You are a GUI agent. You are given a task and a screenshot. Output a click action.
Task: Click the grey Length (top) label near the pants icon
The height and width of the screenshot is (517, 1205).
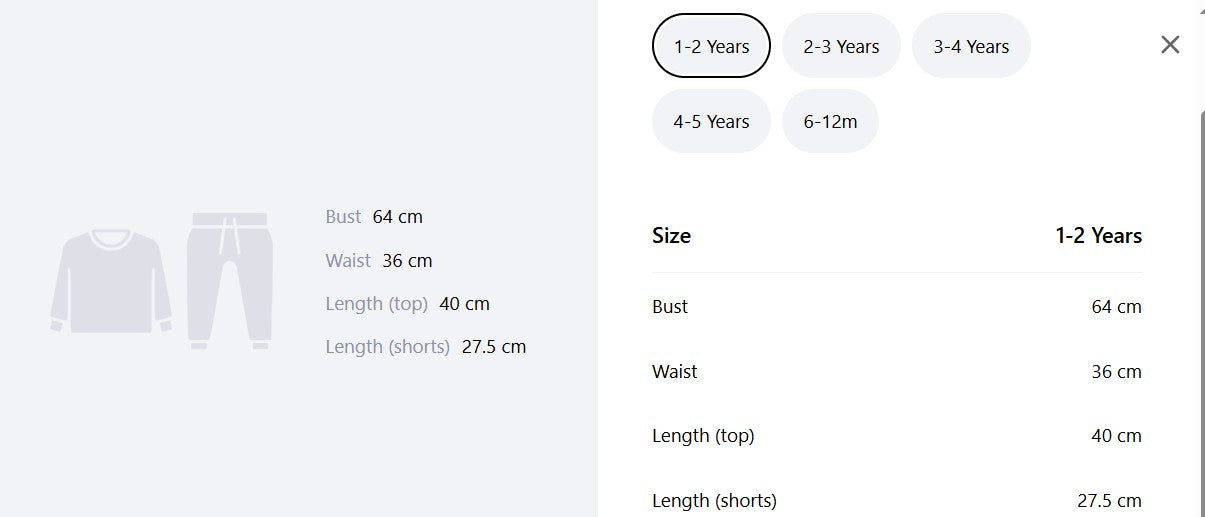pyautogui.click(x=376, y=304)
